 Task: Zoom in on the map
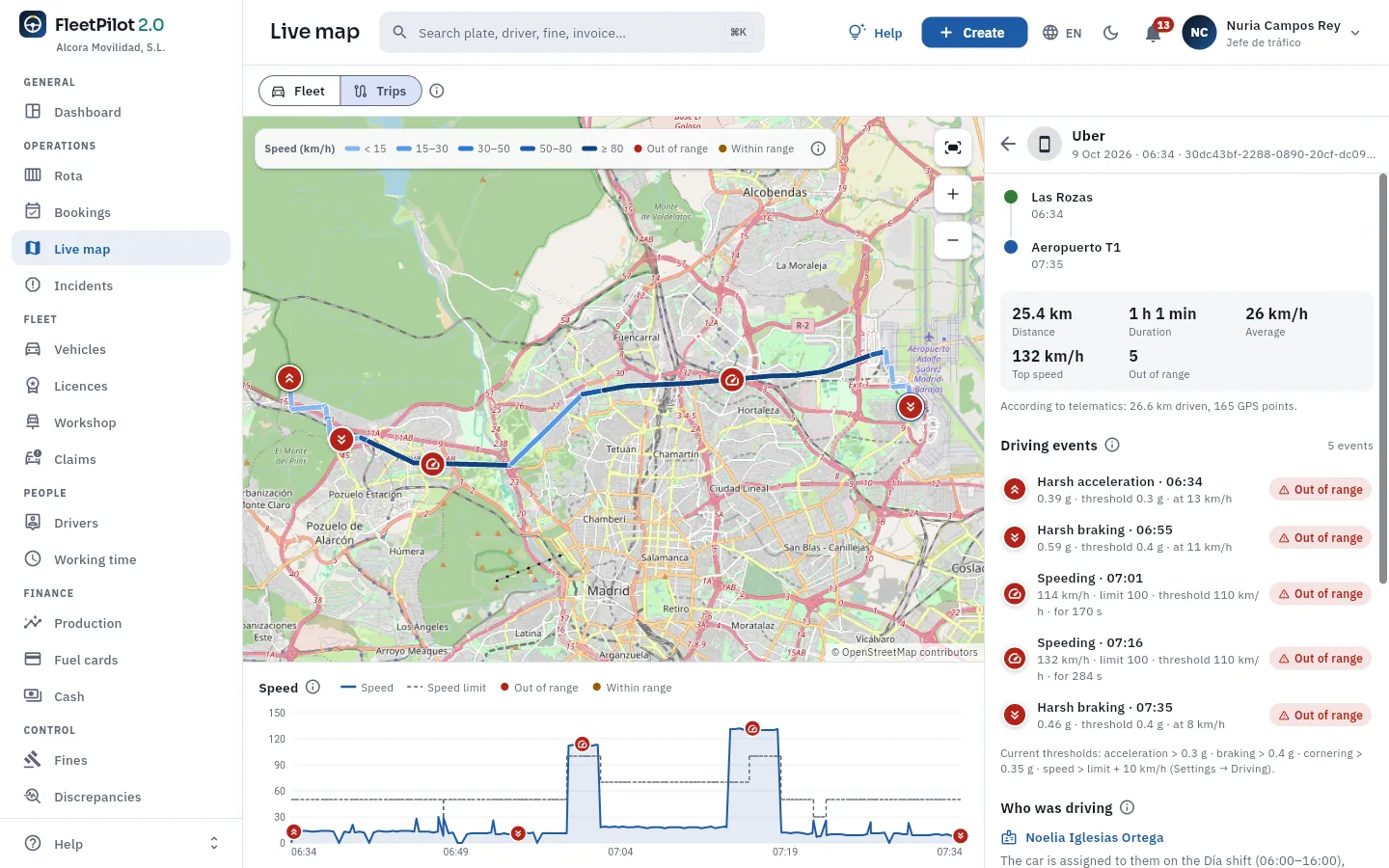tap(953, 194)
